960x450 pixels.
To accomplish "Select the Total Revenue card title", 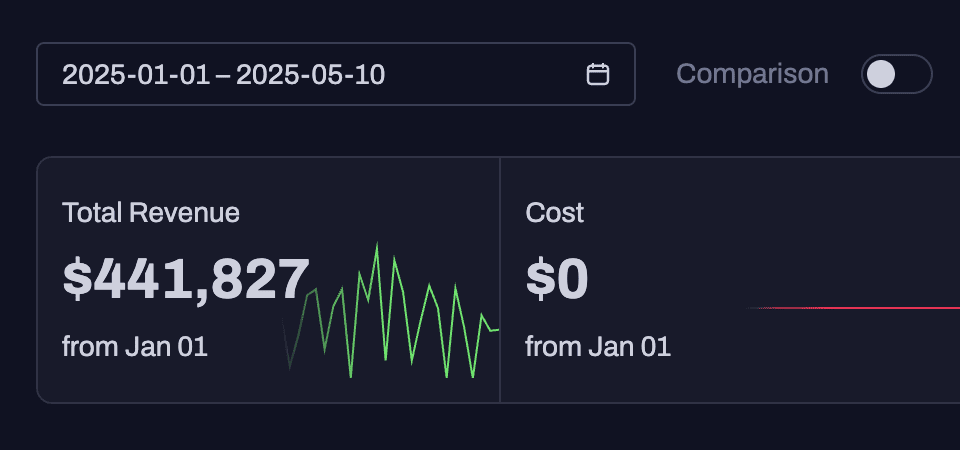I will click(151, 213).
